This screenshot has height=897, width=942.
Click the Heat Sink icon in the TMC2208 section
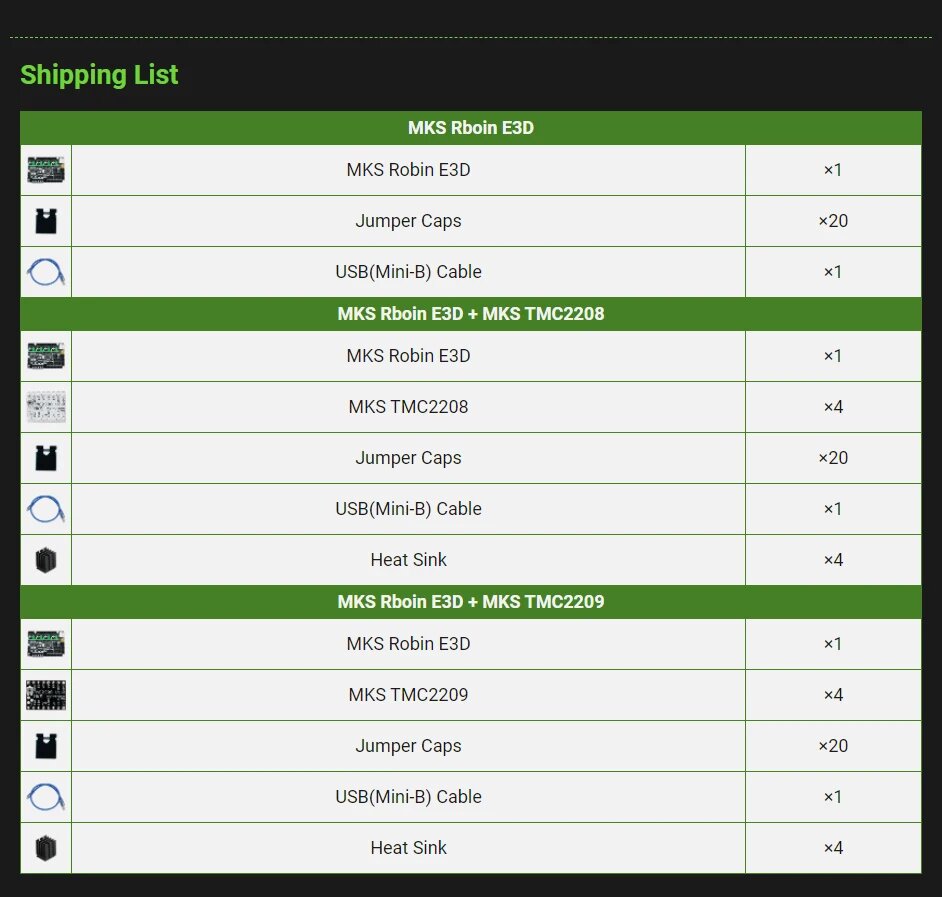[46, 560]
